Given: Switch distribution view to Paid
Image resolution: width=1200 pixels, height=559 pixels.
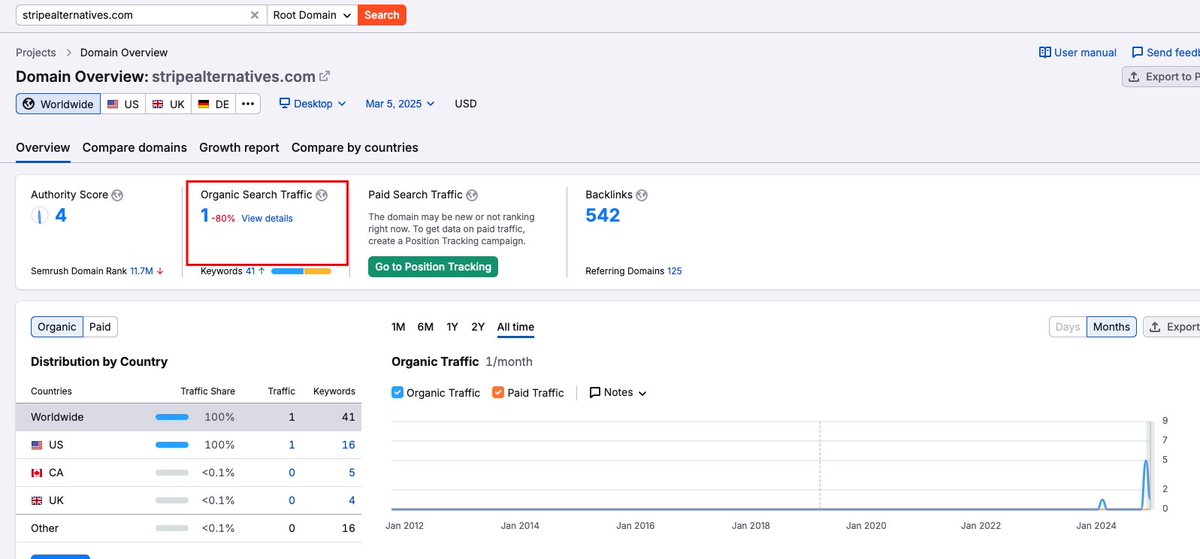Looking at the screenshot, I should tap(100, 327).
